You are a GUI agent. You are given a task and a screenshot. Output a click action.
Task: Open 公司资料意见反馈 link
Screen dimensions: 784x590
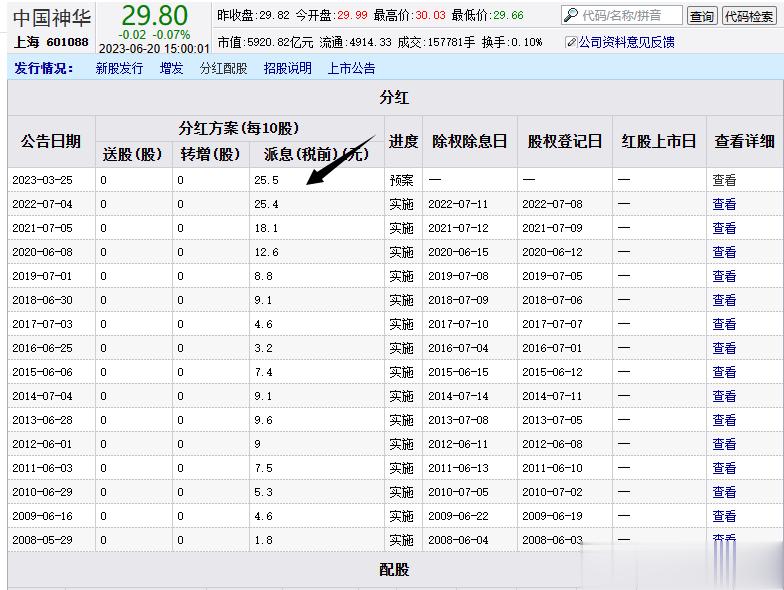coord(626,42)
